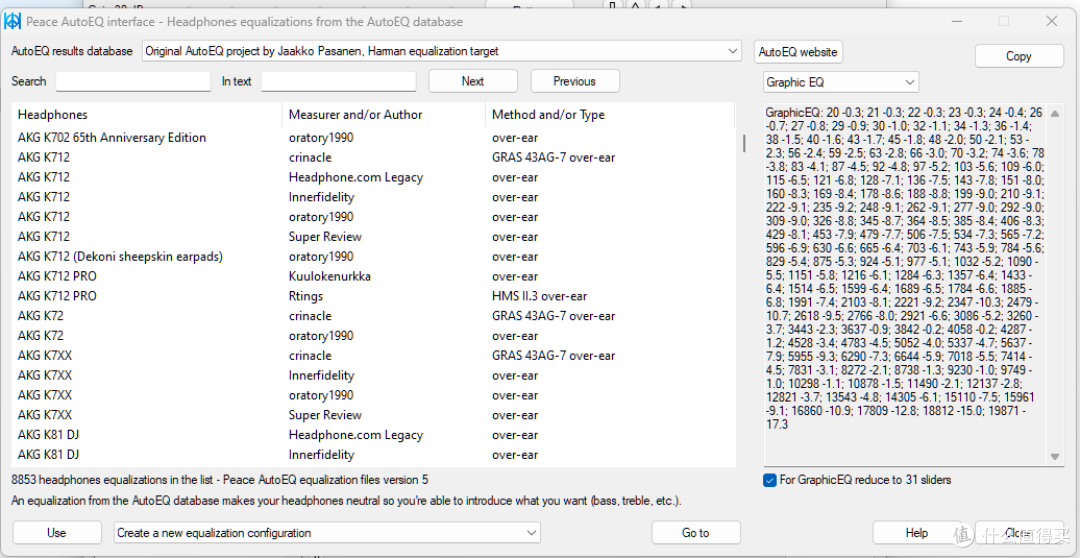Viewport: 1080px width, 558px height.
Task: Uncheck For GraphicEQ reduce to 31 sliders
Action: coord(770,480)
